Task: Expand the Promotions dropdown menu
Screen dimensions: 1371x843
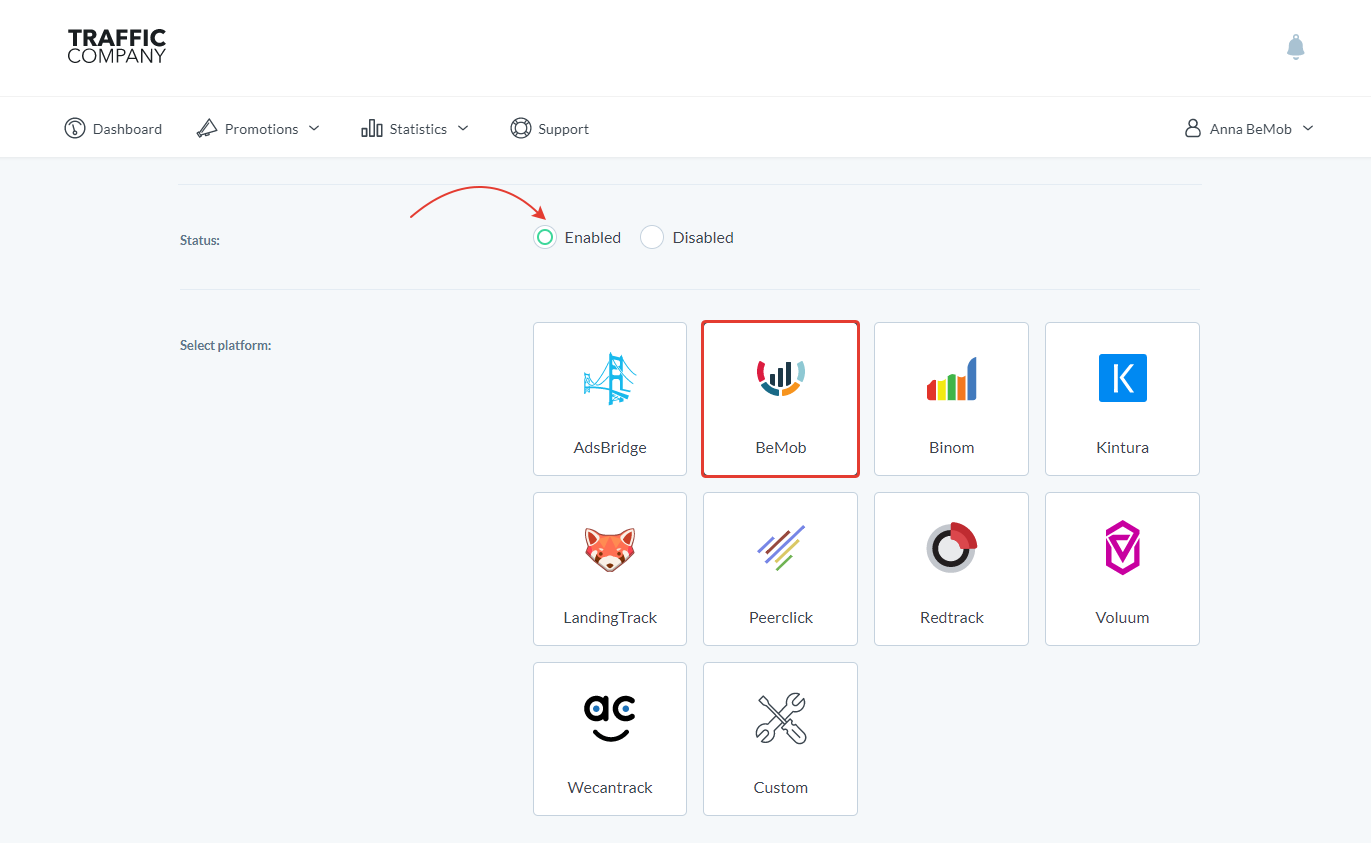Action: tap(259, 129)
